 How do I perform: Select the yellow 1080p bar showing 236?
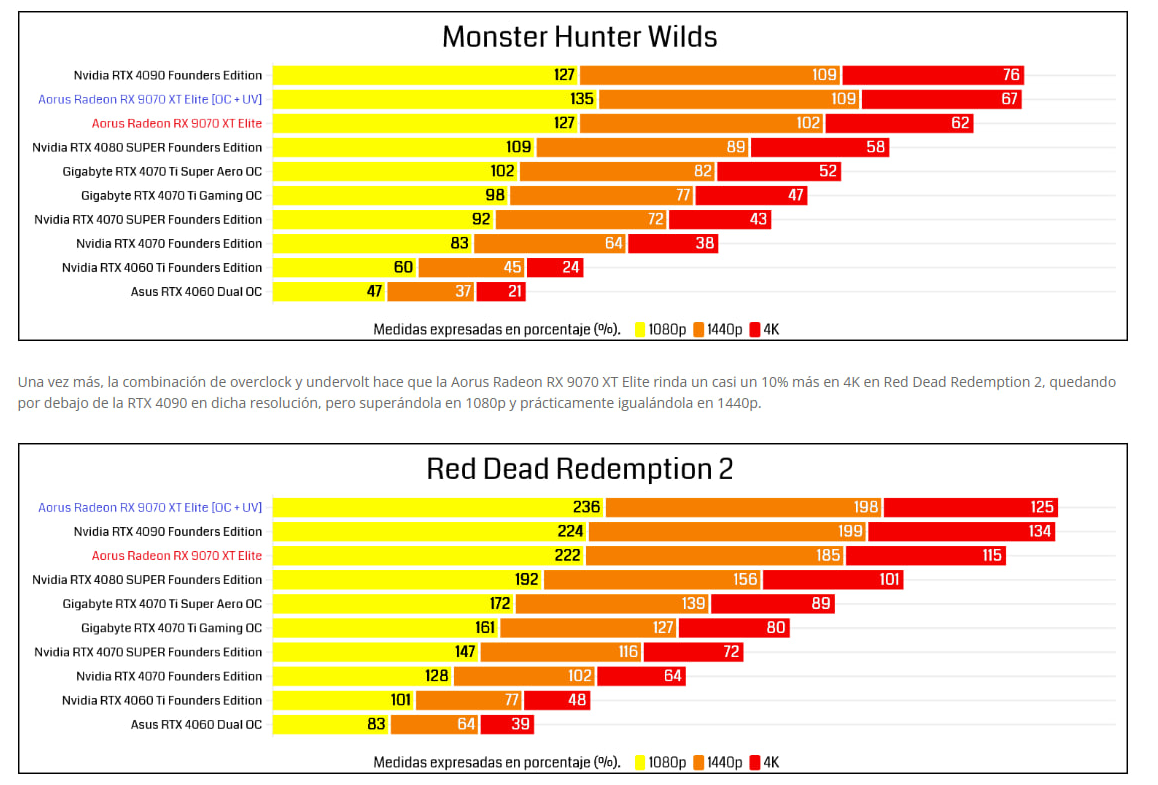437,507
